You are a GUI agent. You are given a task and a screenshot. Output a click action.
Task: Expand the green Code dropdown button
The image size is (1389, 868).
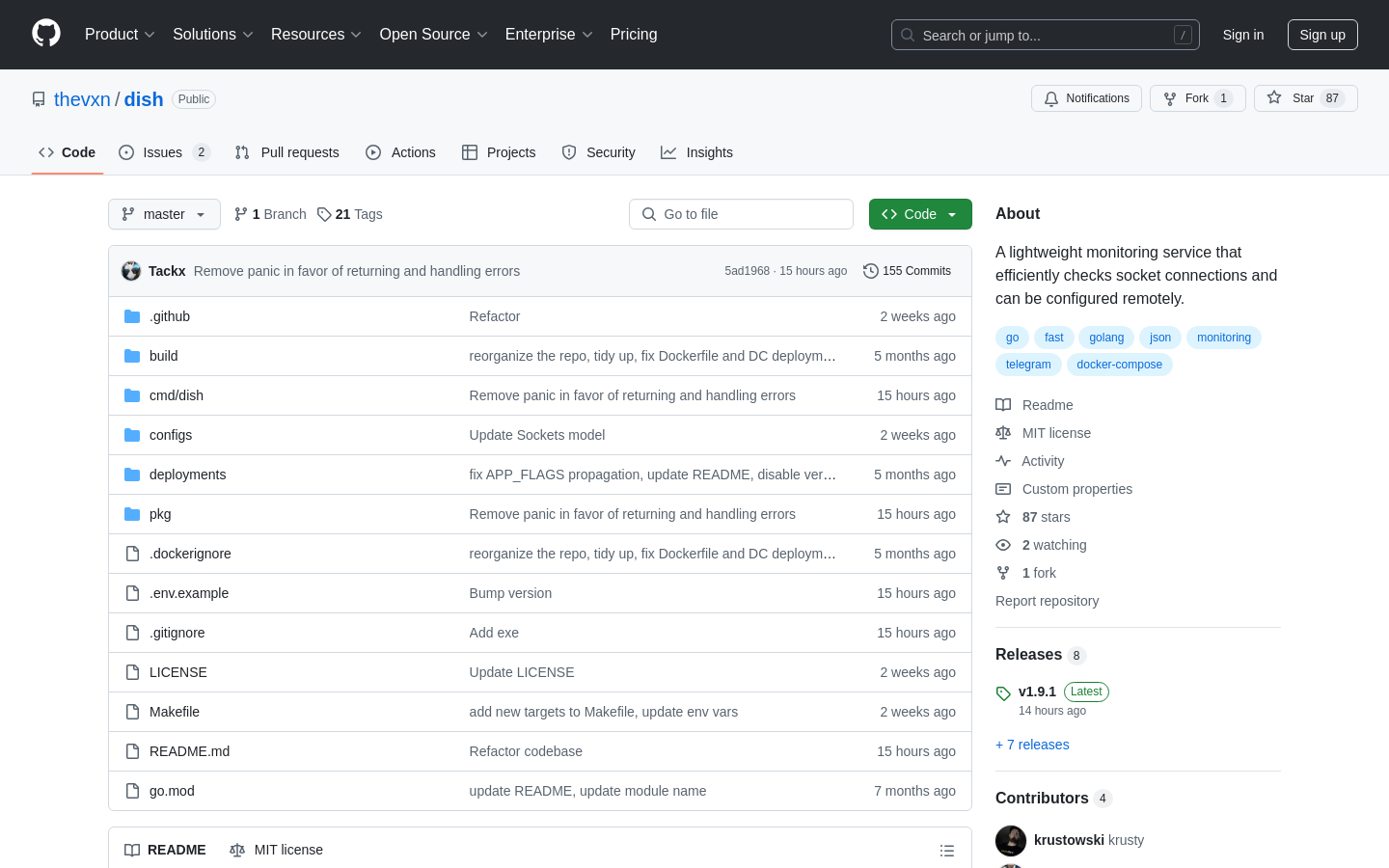[920, 214]
